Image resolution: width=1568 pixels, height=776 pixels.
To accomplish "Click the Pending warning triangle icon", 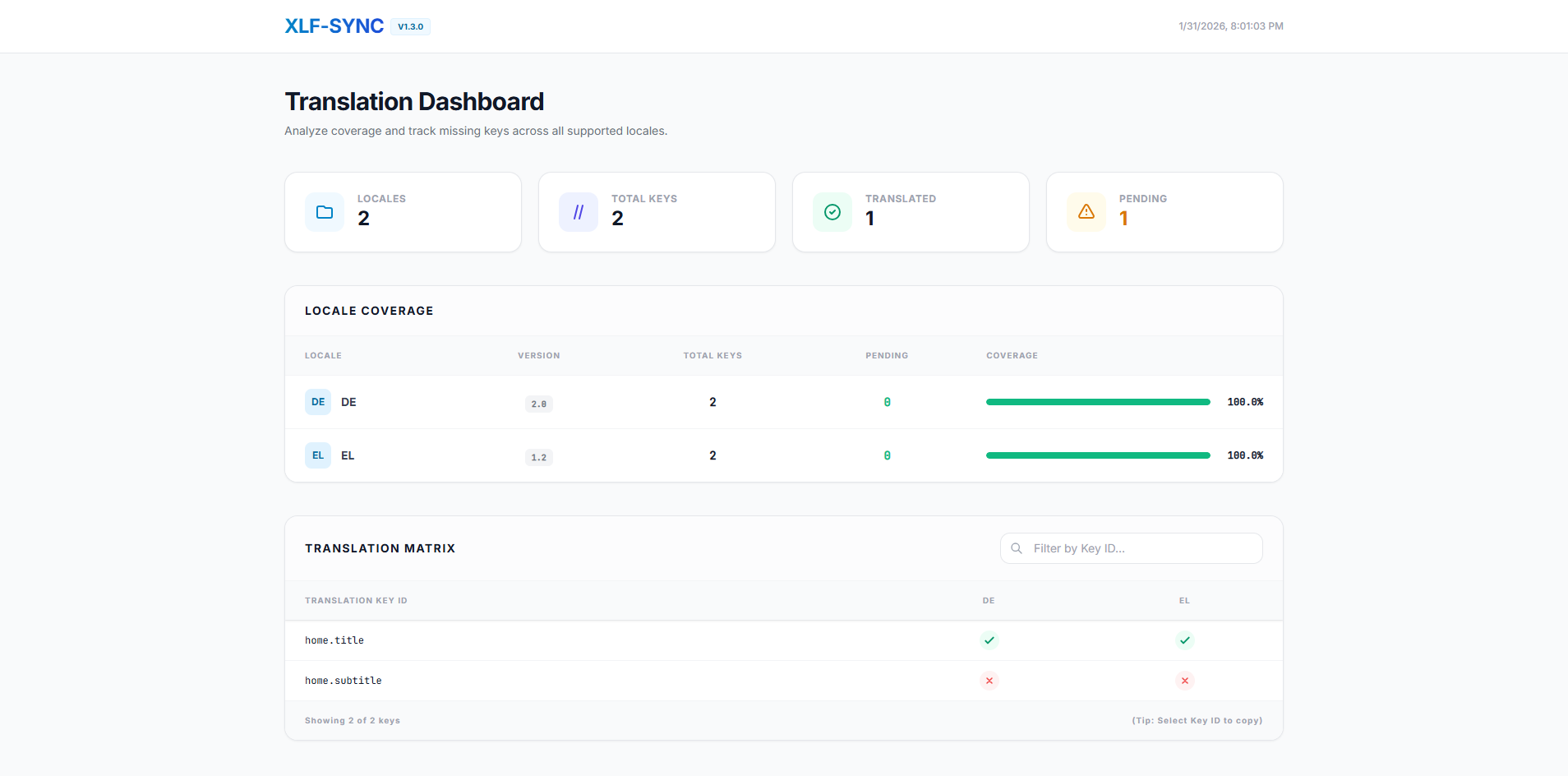I will pyautogui.click(x=1086, y=211).
